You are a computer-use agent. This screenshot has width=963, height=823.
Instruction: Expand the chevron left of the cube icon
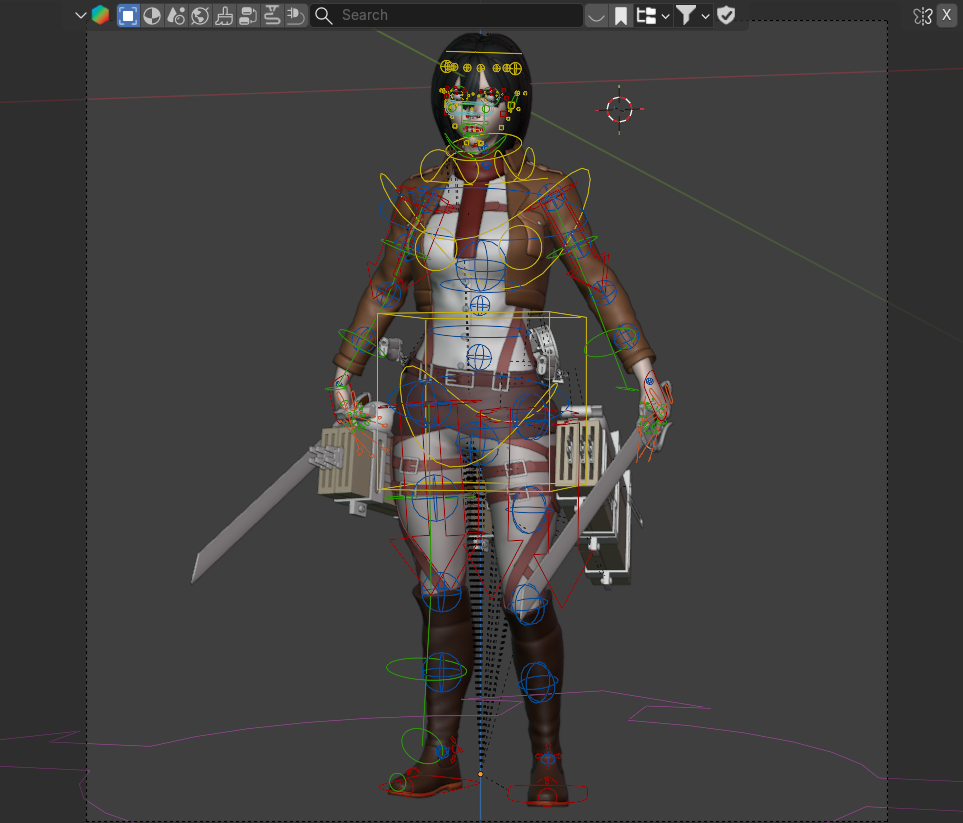[x=81, y=15]
